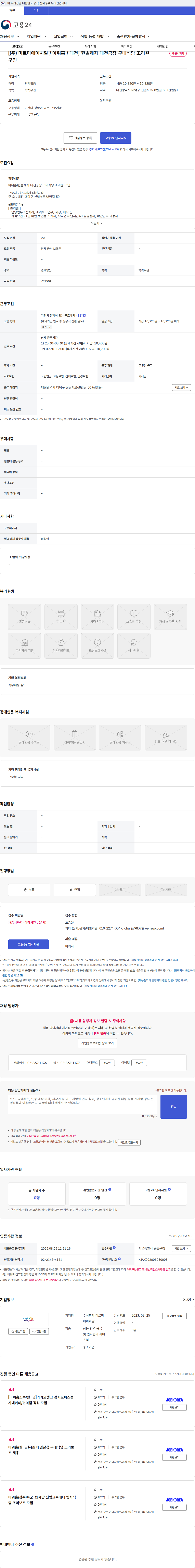Jump to the 근무조건 tab
Viewport: 195px width, 1568px height.
[54, 46]
